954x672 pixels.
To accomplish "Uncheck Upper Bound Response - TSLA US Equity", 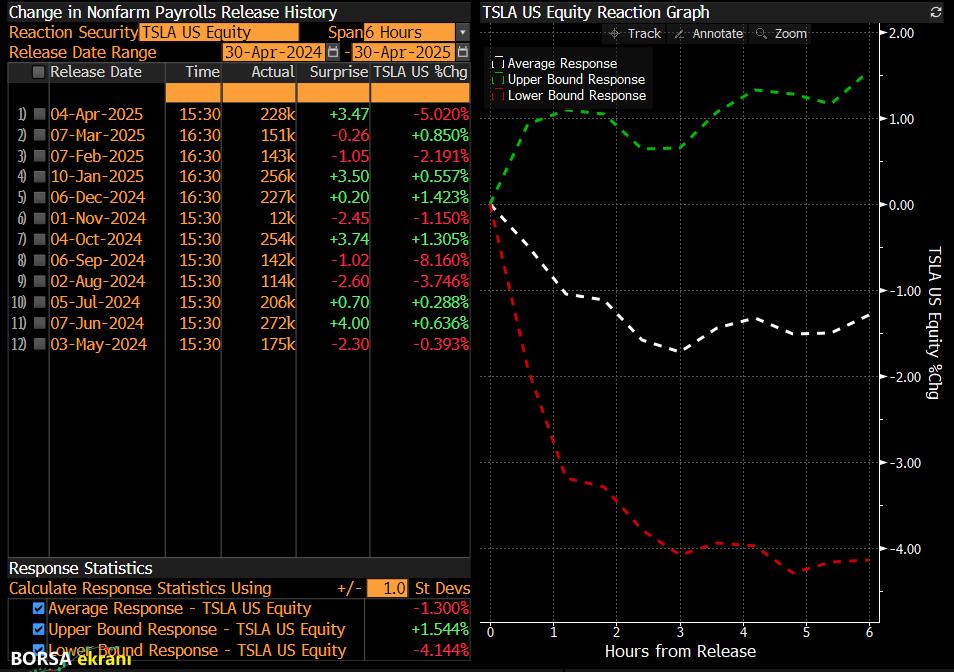I will click(38, 629).
